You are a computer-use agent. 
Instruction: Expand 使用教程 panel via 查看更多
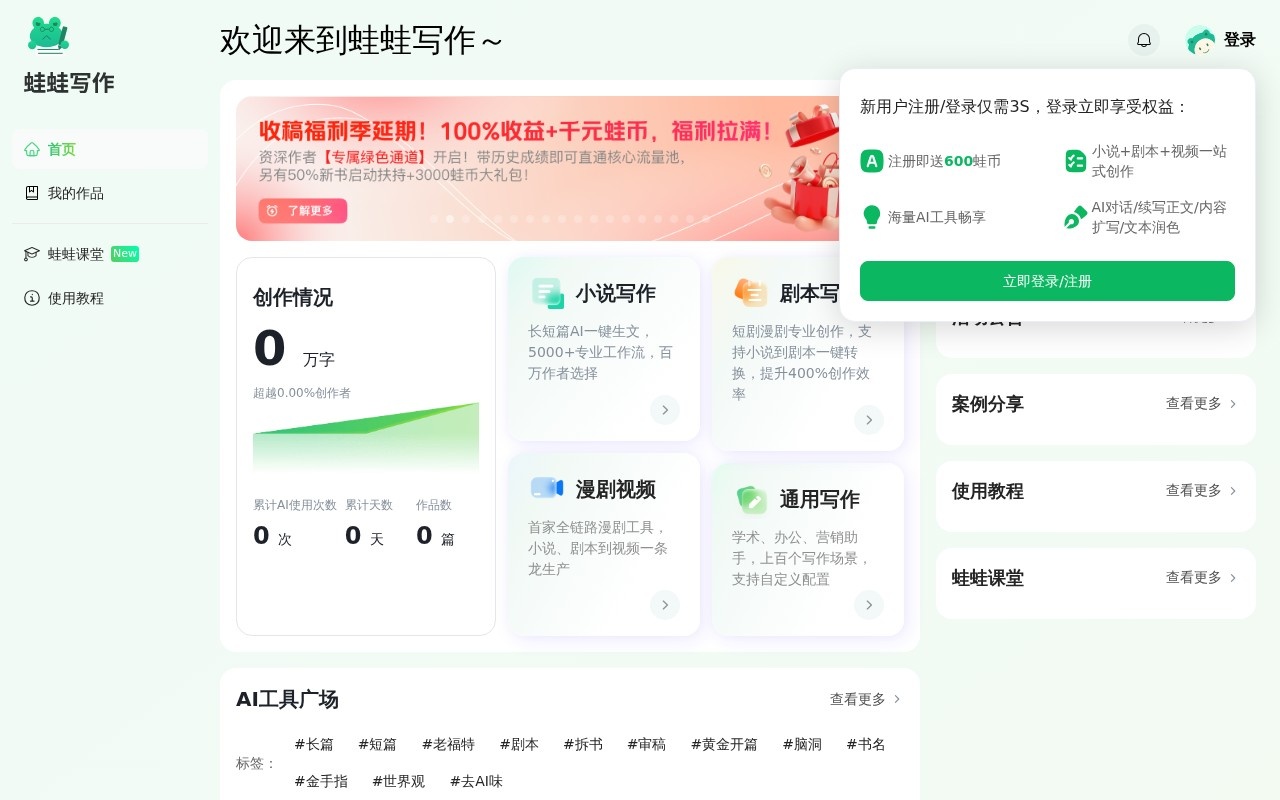tap(1201, 491)
